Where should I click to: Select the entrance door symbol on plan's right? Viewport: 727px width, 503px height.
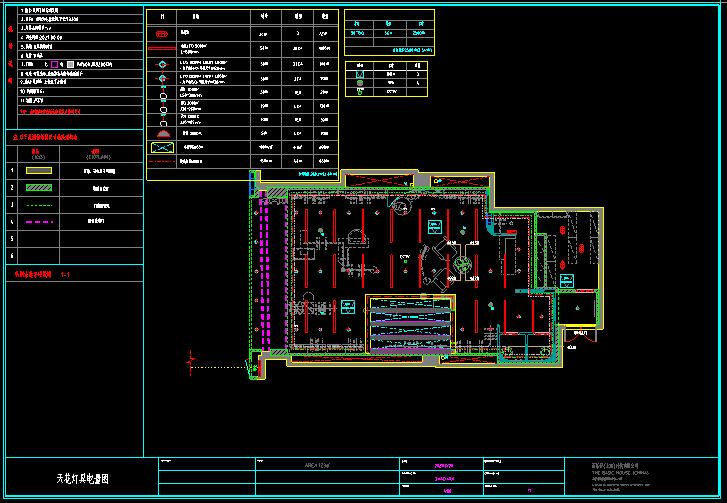point(580,335)
